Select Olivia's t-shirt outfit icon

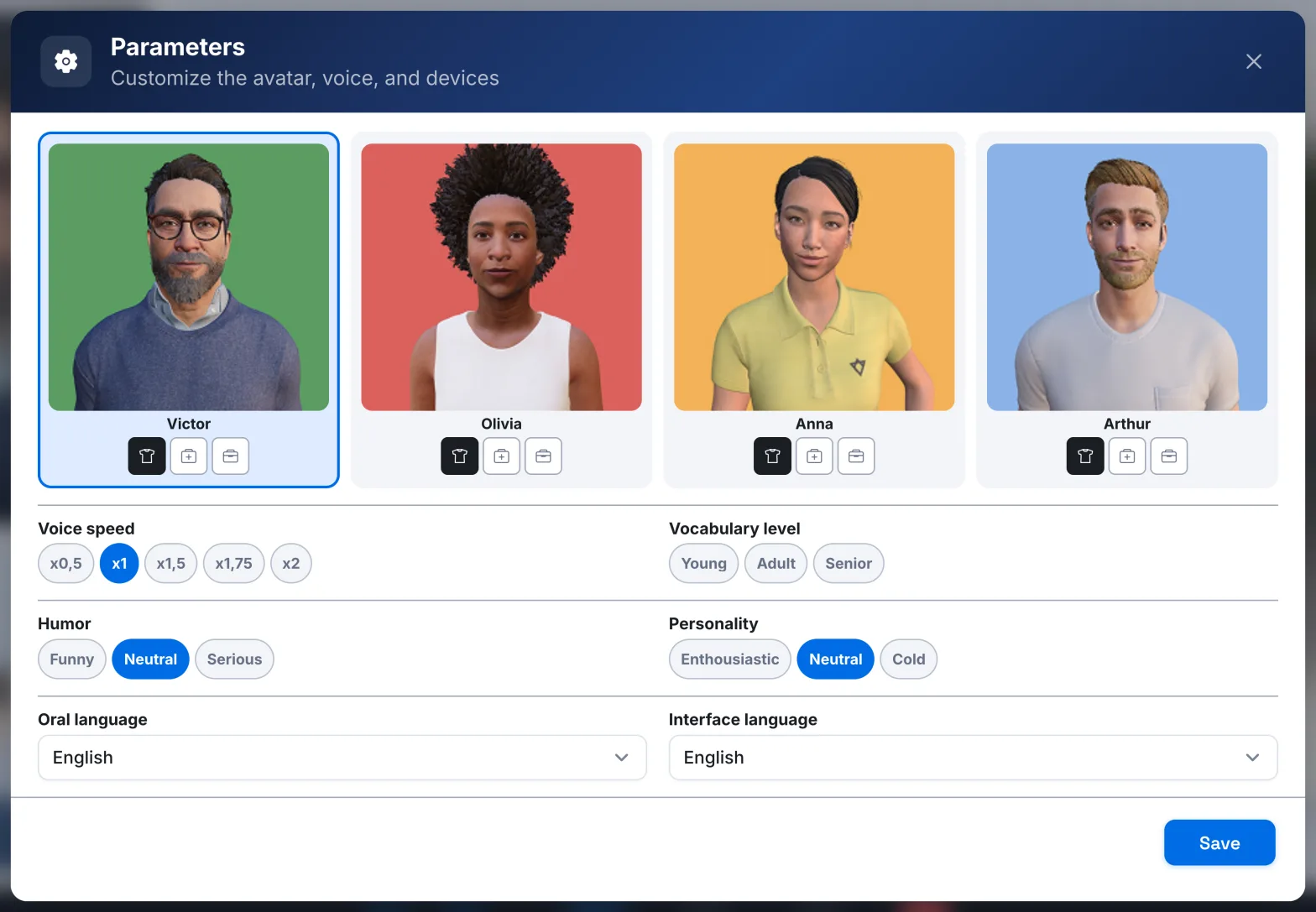coord(460,456)
